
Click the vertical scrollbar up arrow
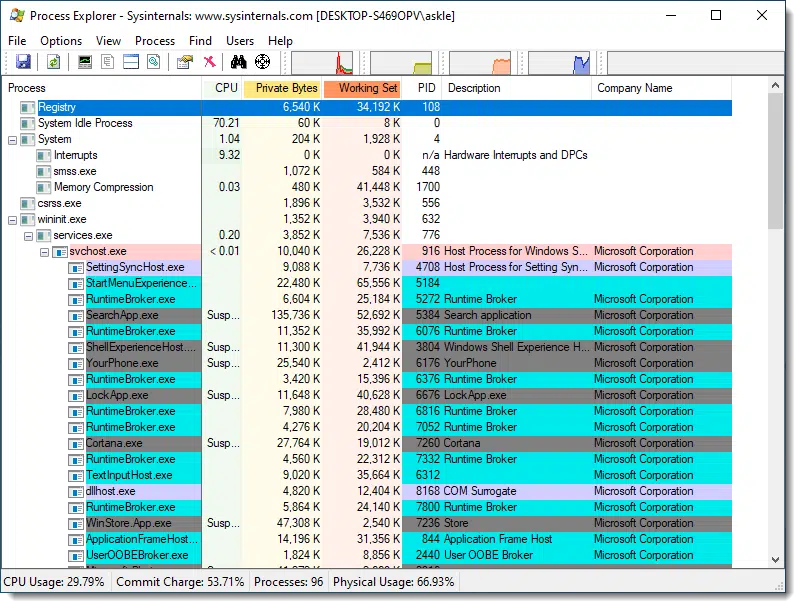(775, 85)
